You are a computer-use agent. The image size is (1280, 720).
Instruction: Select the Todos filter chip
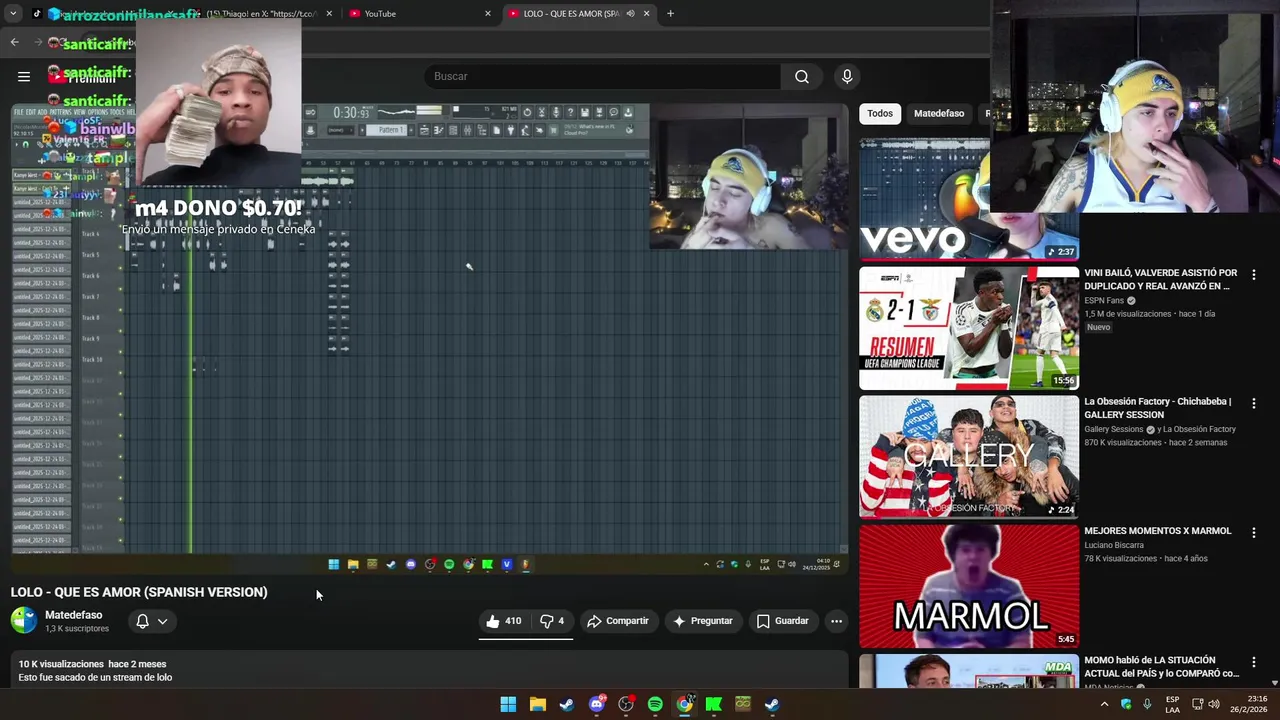point(880,113)
